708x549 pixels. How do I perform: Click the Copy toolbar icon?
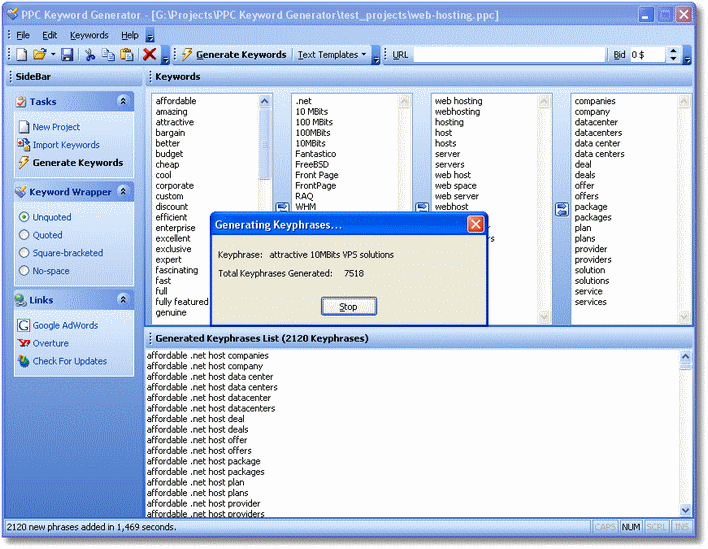tap(108, 55)
